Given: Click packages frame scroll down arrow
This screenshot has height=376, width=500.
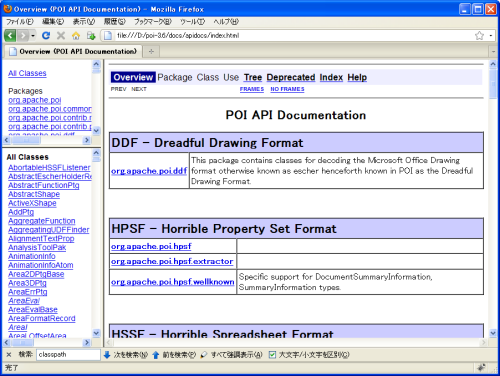Looking at the screenshot, I should tap(96, 130).
